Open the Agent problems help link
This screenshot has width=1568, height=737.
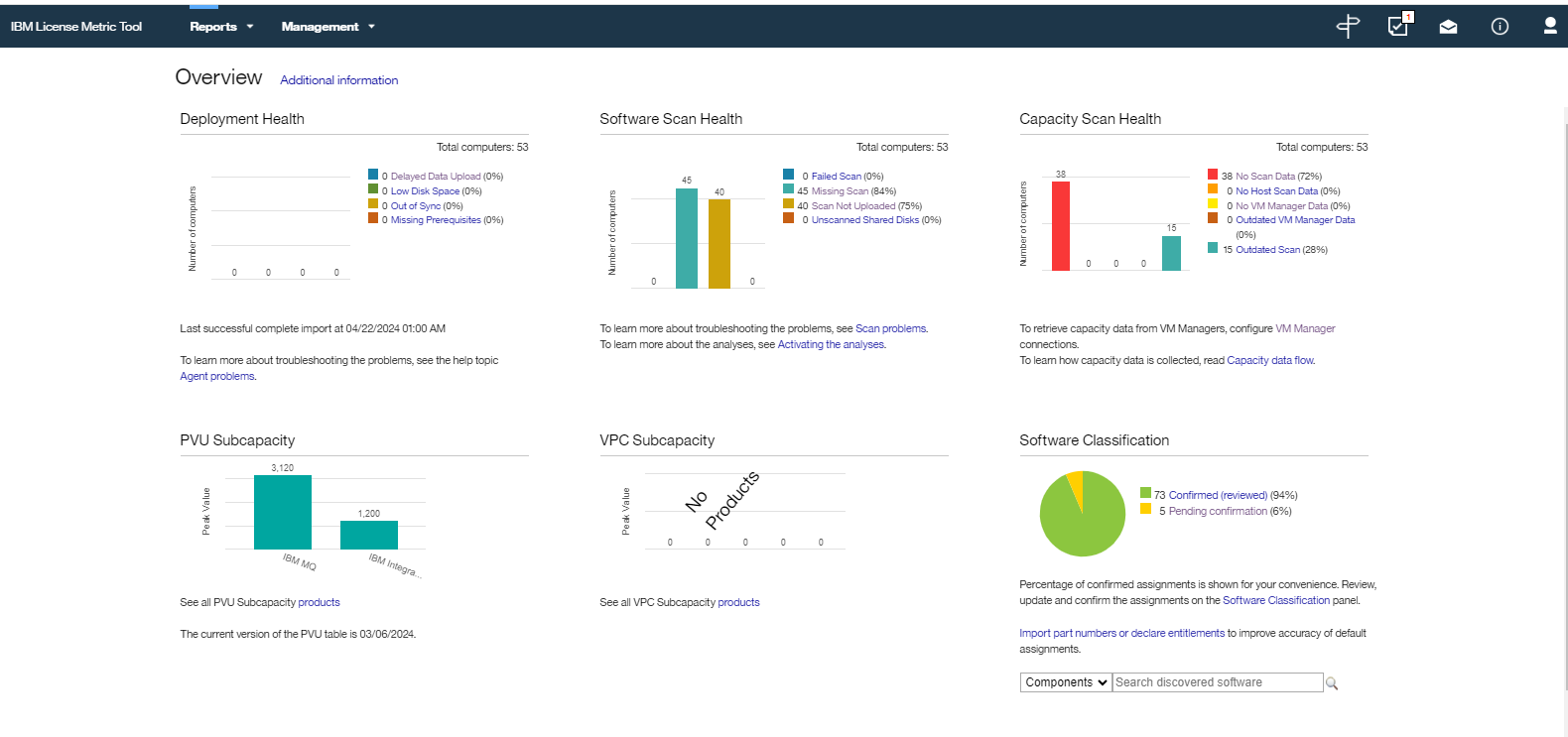click(x=217, y=376)
